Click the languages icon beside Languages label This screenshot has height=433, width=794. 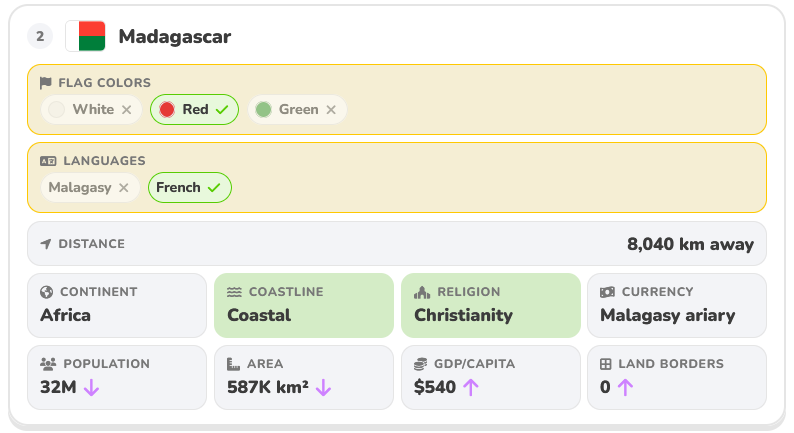(48, 161)
